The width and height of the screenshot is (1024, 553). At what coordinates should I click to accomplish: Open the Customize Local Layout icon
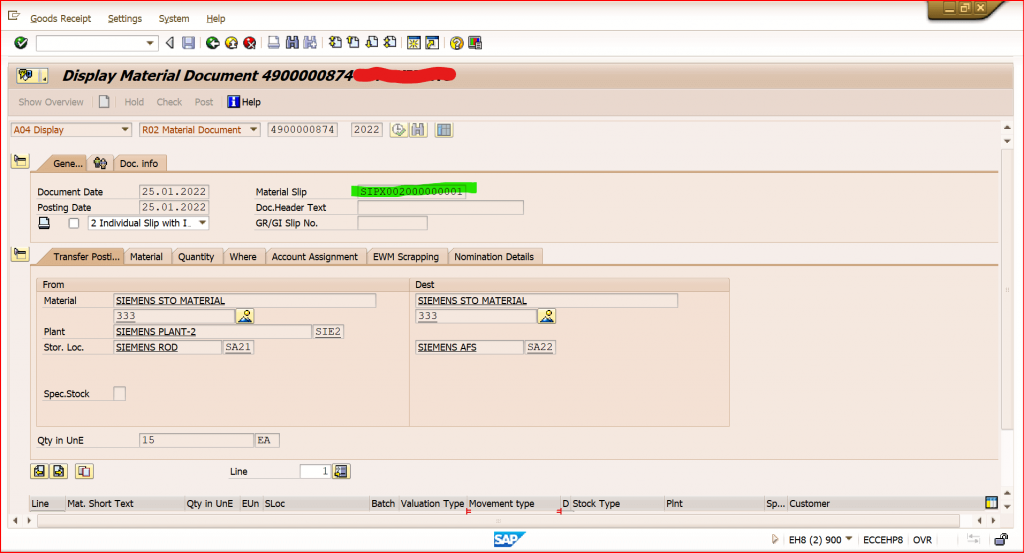[475, 43]
